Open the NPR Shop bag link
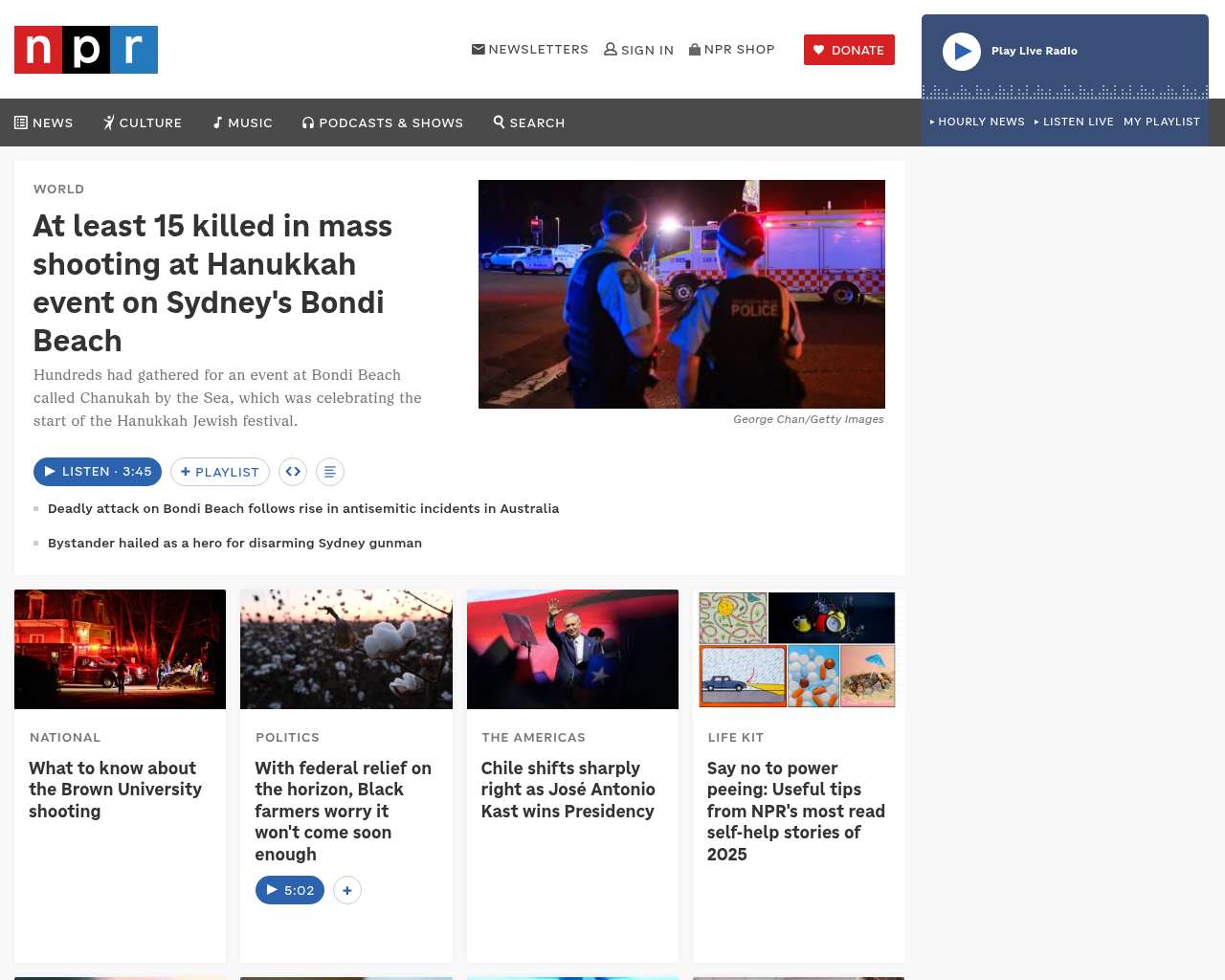Viewport: 1225px width, 980px height. [732, 50]
